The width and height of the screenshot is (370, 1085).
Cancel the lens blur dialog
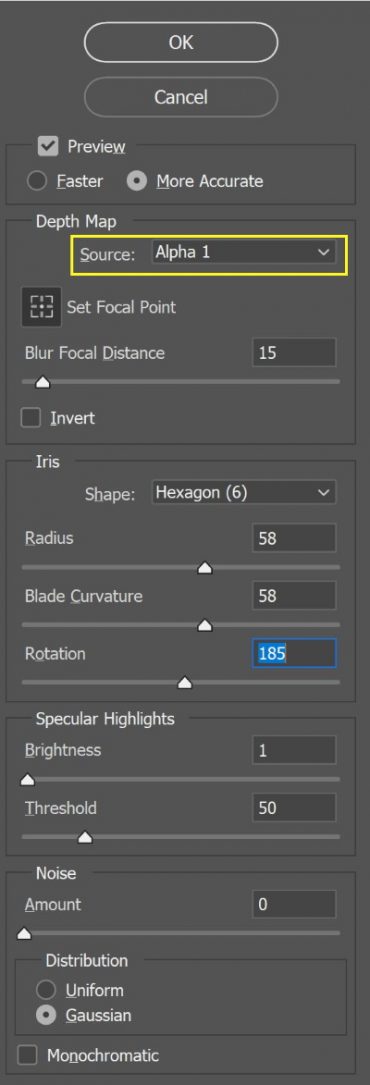click(x=181, y=96)
